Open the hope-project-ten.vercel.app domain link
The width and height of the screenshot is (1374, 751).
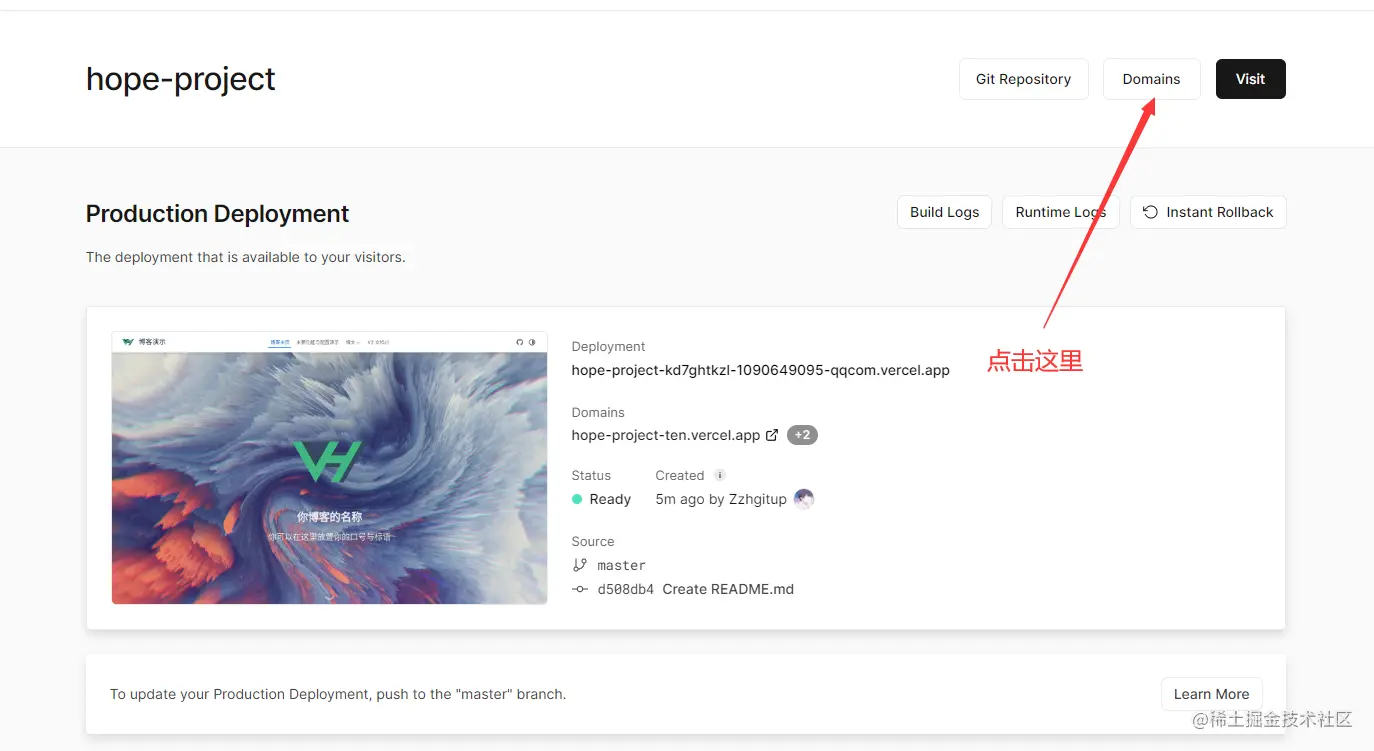click(x=666, y=435)
